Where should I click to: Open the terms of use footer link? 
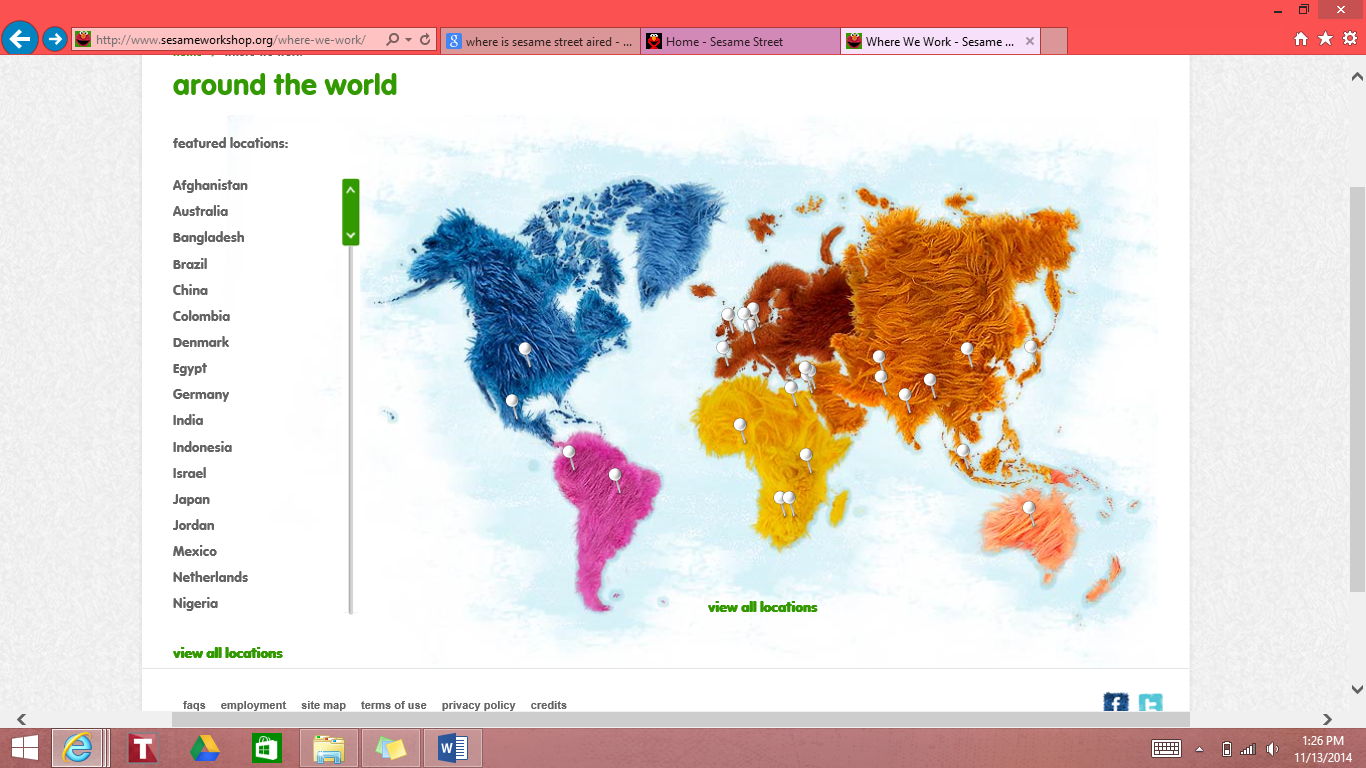[393, 705]
